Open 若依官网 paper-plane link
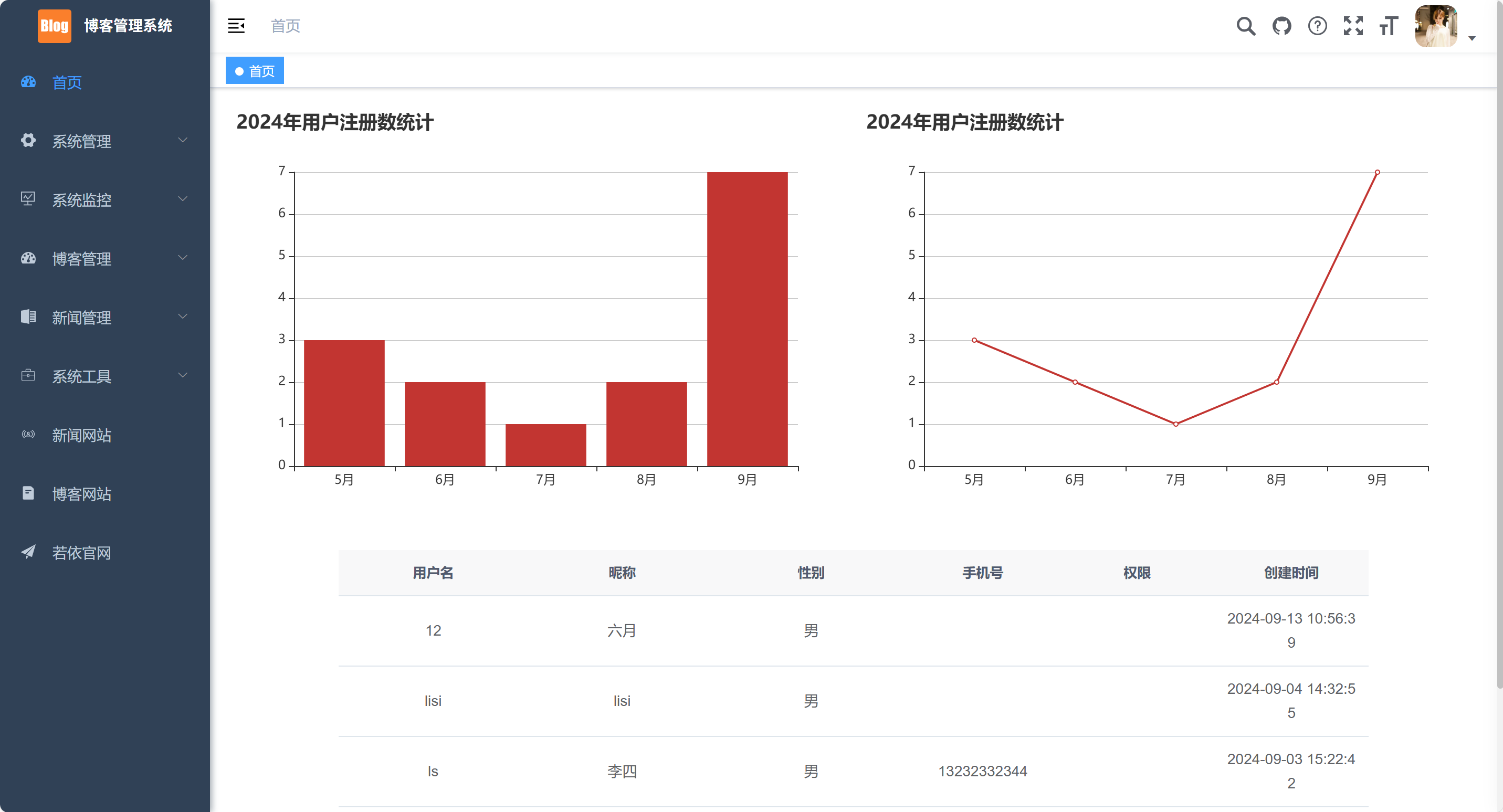Viewport: 1503px width, 812px height. click(81, 552)
